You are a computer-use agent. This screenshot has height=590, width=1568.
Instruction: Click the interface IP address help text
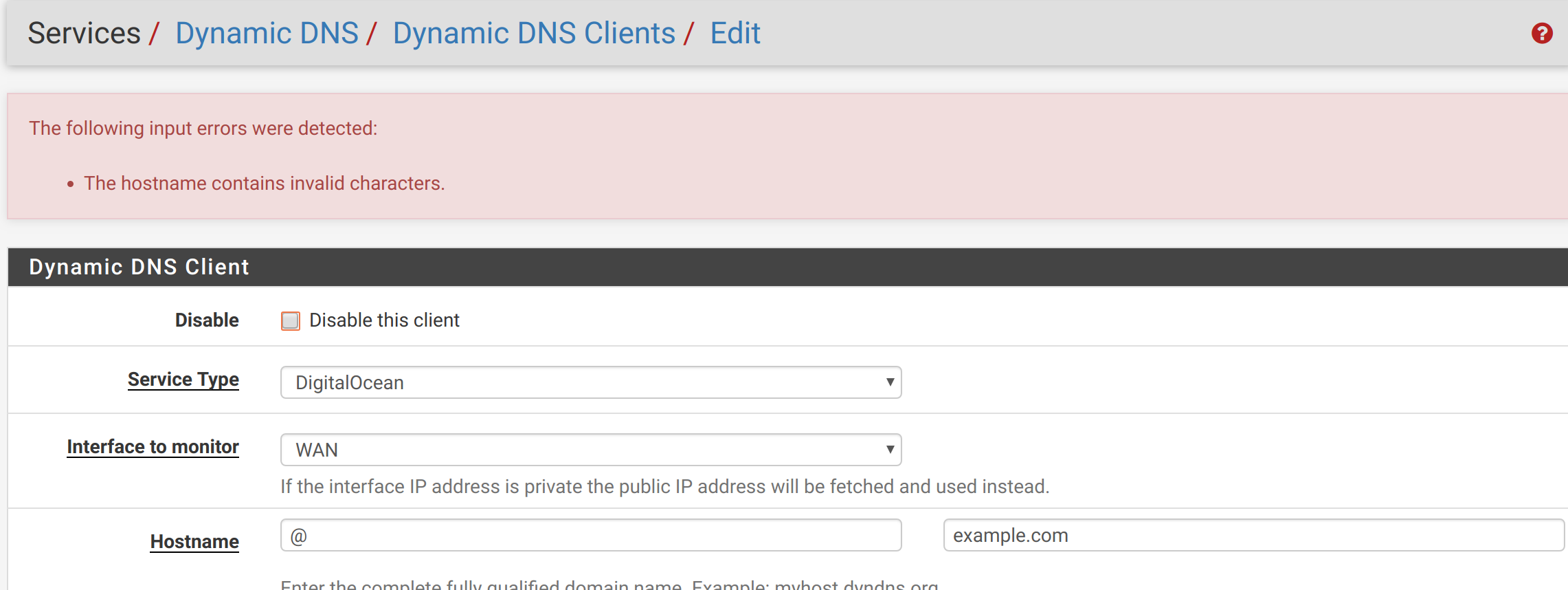pos(664,487)
